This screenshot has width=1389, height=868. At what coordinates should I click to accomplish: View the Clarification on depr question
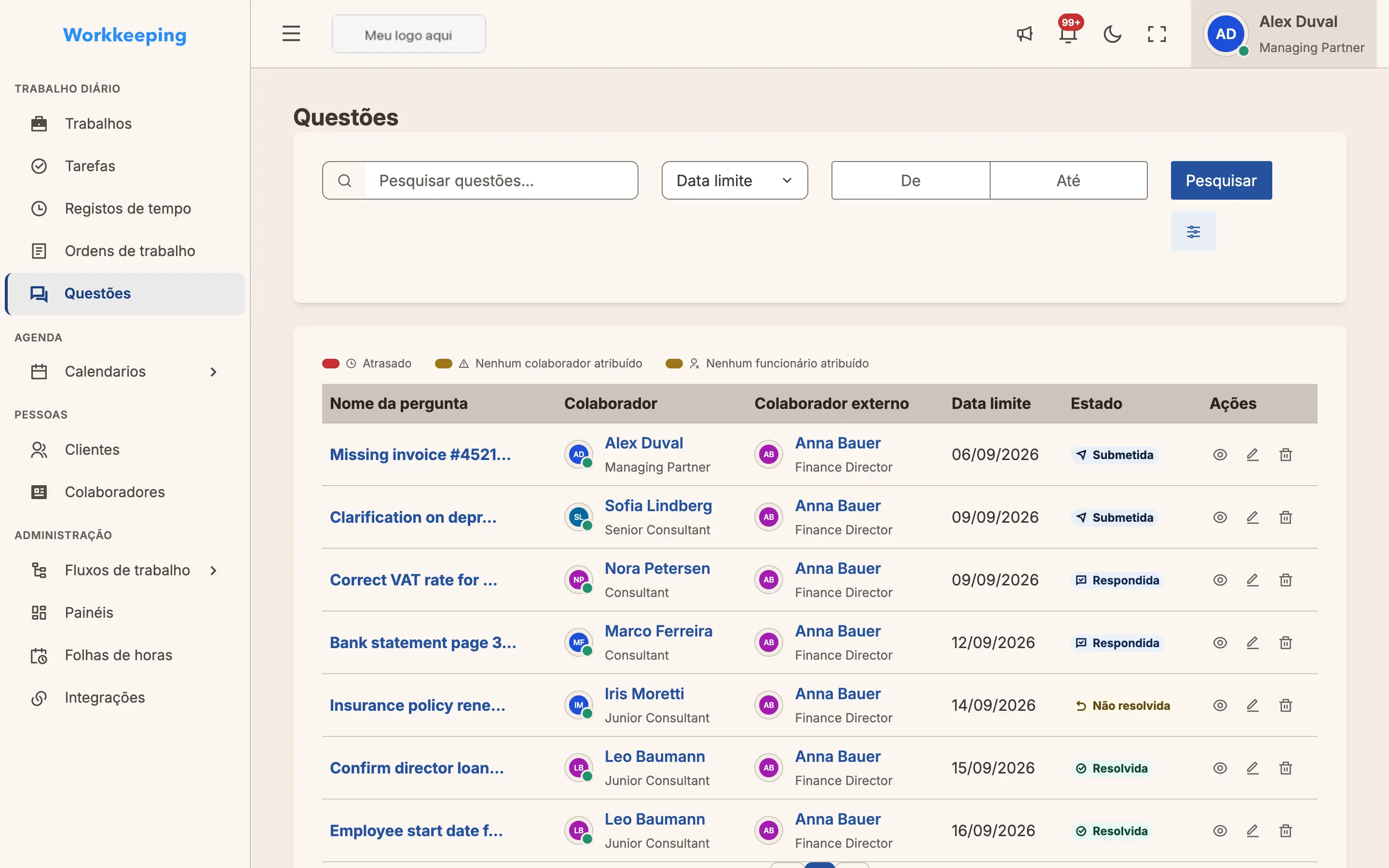coord(1220,517)
